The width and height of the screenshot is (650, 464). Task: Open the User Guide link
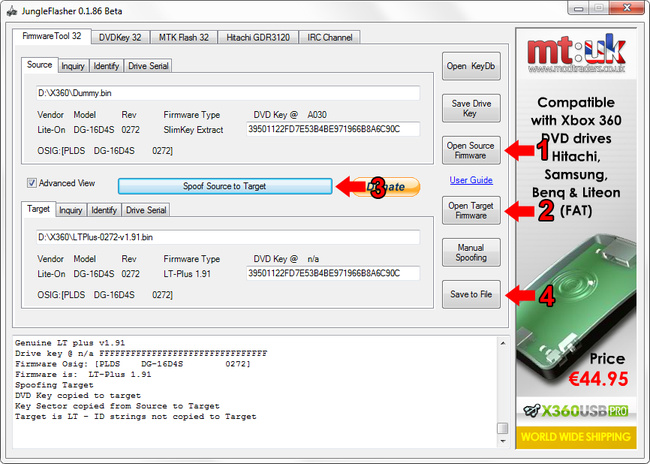point(471,180)
